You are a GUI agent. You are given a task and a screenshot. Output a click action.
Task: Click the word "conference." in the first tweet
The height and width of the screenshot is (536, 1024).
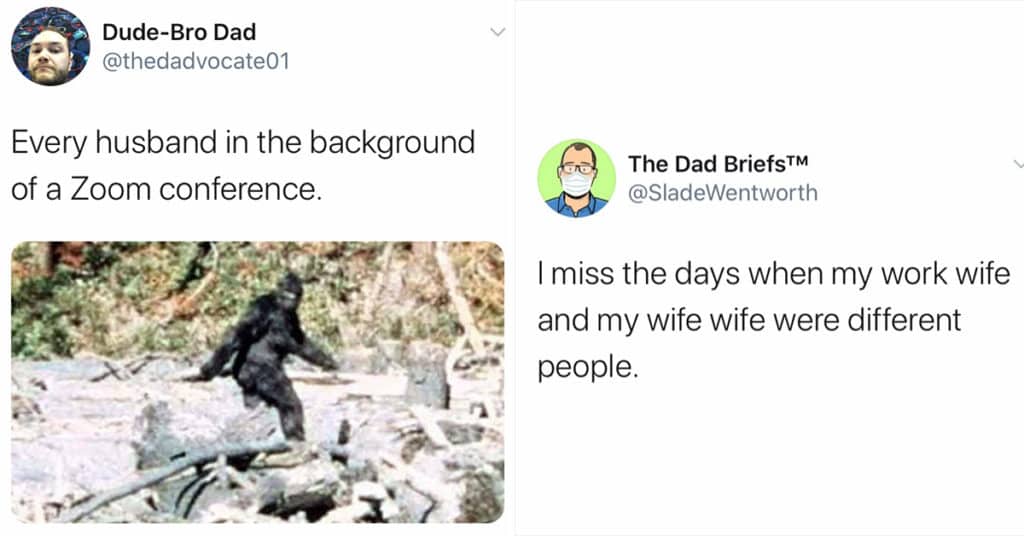tap(240, 189)
